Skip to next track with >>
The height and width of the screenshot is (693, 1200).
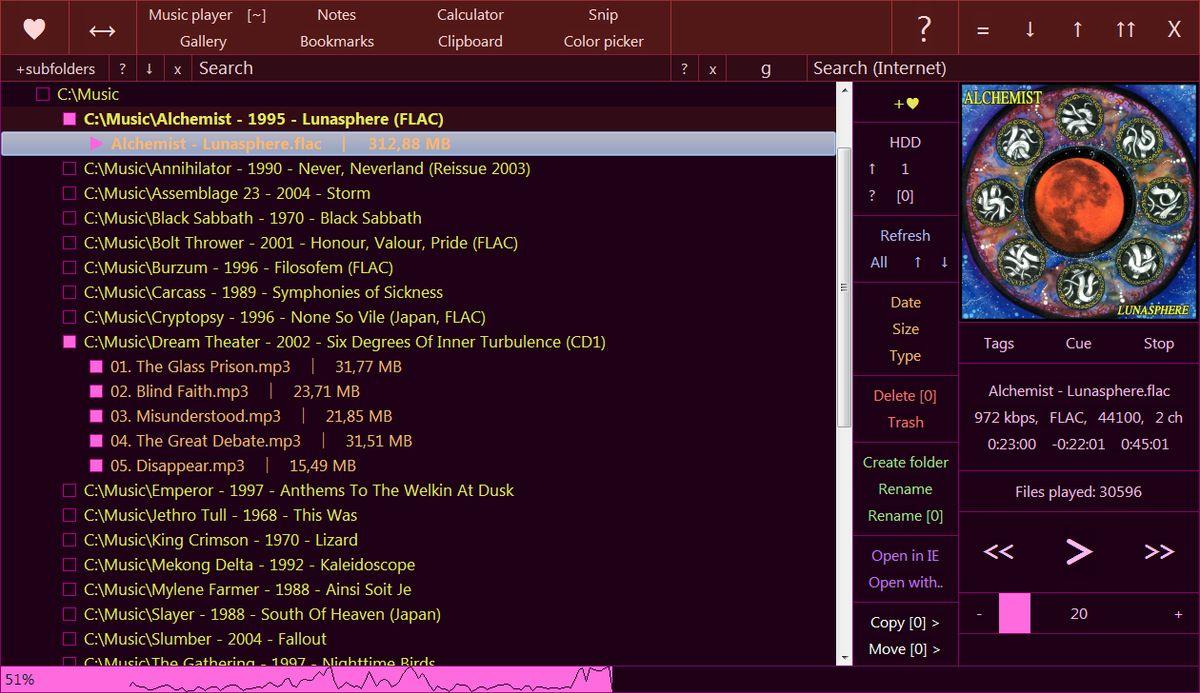coord(1159,552)
